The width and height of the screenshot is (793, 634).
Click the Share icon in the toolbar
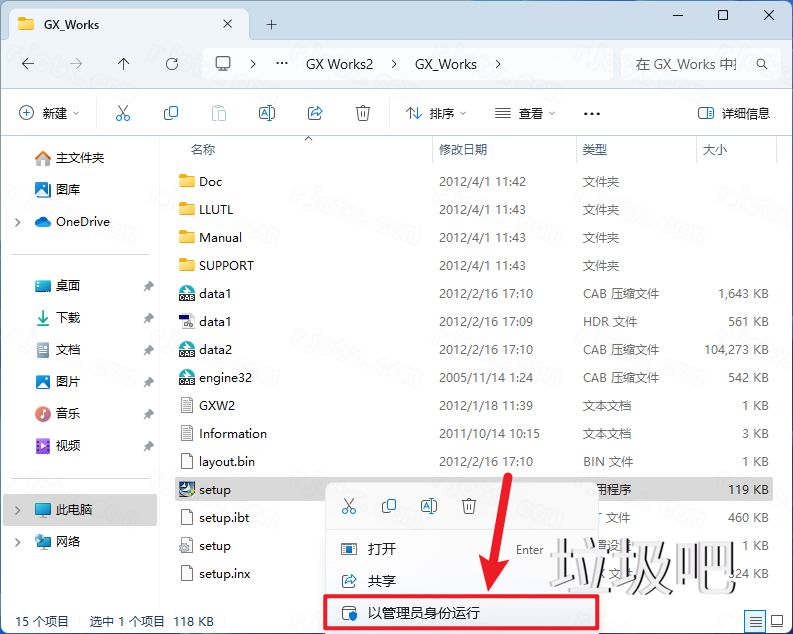(x=315, y=113)
